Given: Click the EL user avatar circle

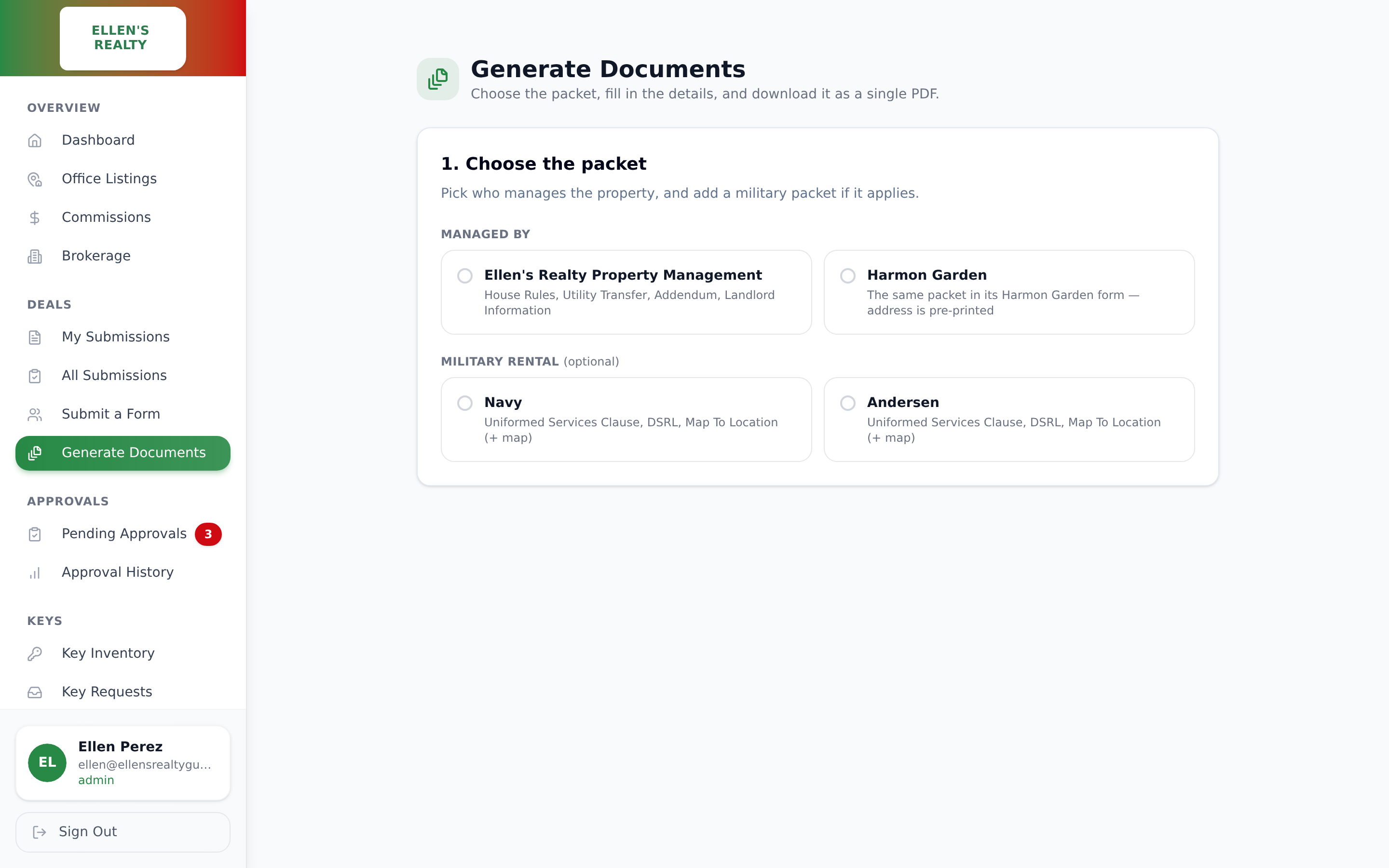Looking at the screenshot, I should click(47, 763).
